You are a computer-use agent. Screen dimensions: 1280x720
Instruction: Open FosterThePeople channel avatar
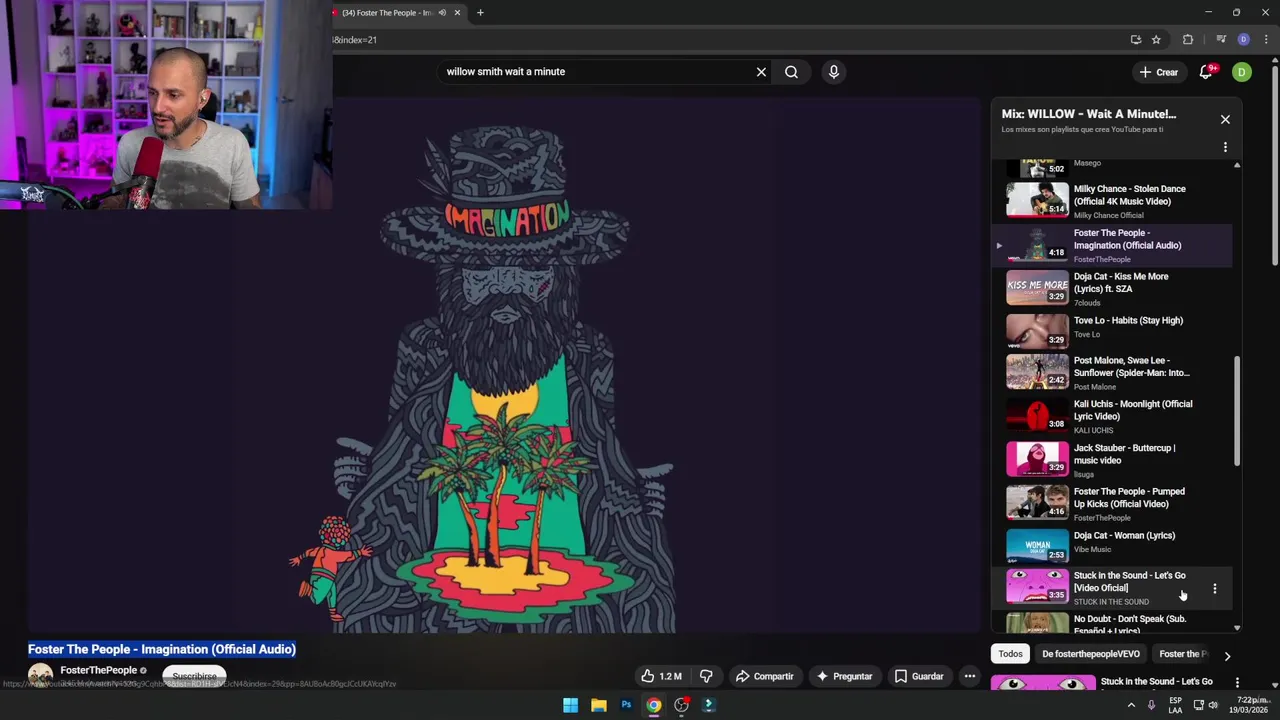40,675
